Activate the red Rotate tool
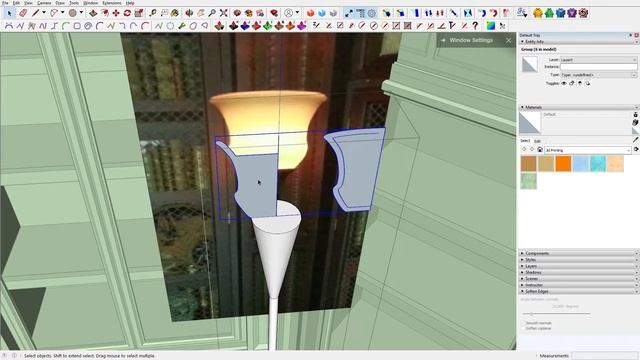 click(127, 13)
